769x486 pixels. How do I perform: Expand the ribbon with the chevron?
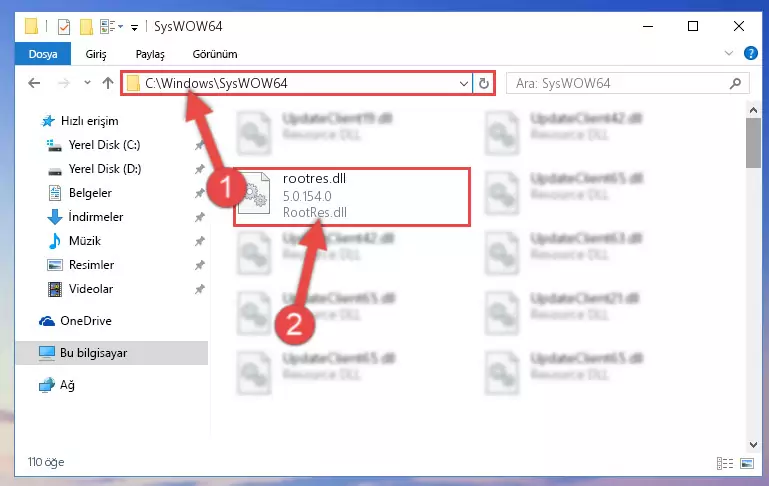[729, 53]
